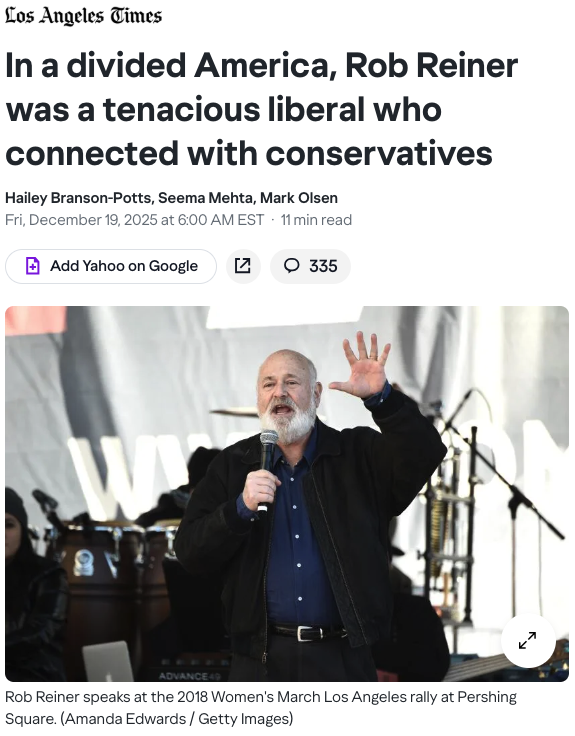The image size is (575, 736).
Task: Click the 335 comment count number
Action: [x=323, y=266]
